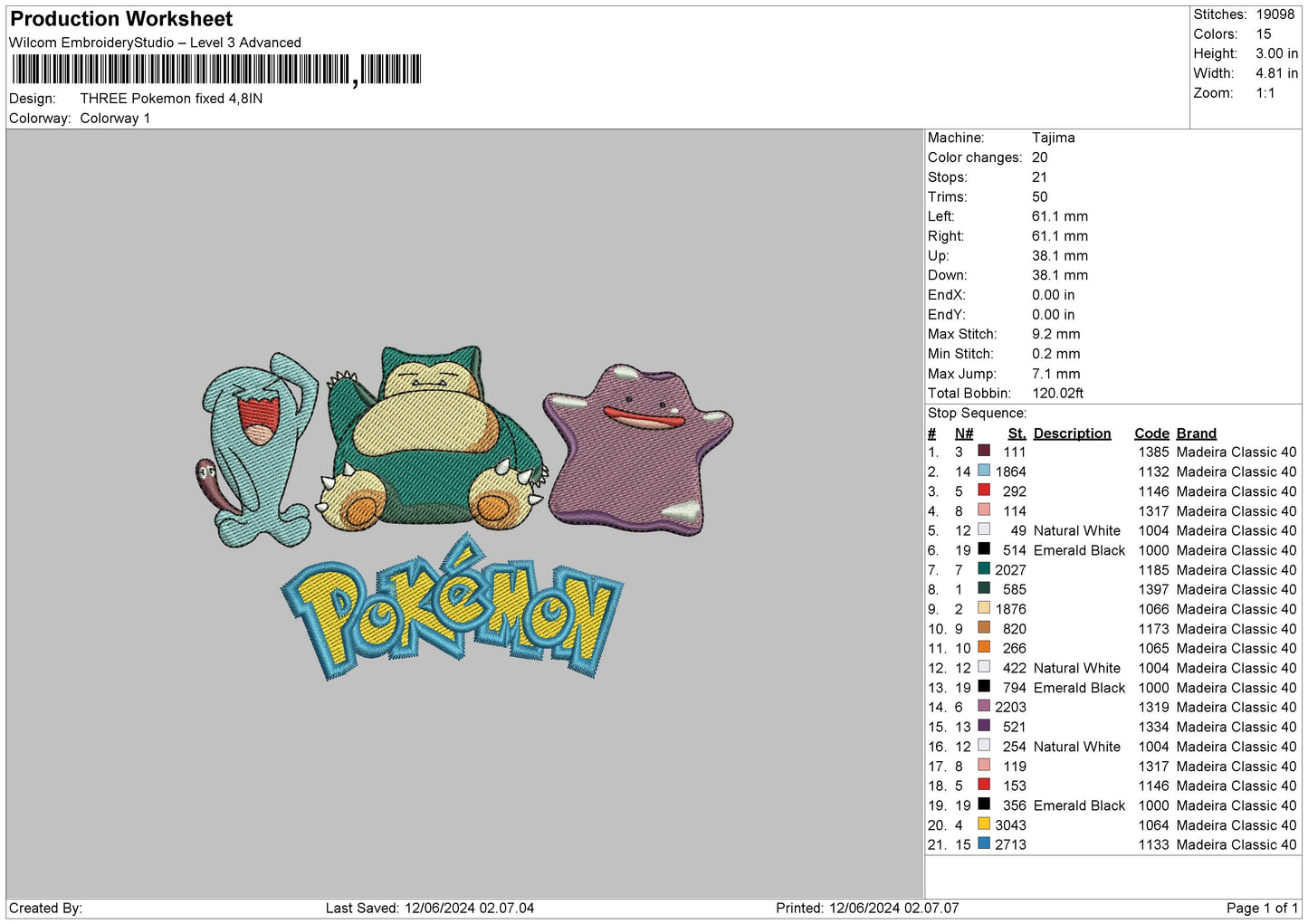Select the 'Colorway 1' value
Viewport: 1308px width, 924px height.
tap(115, 119)
